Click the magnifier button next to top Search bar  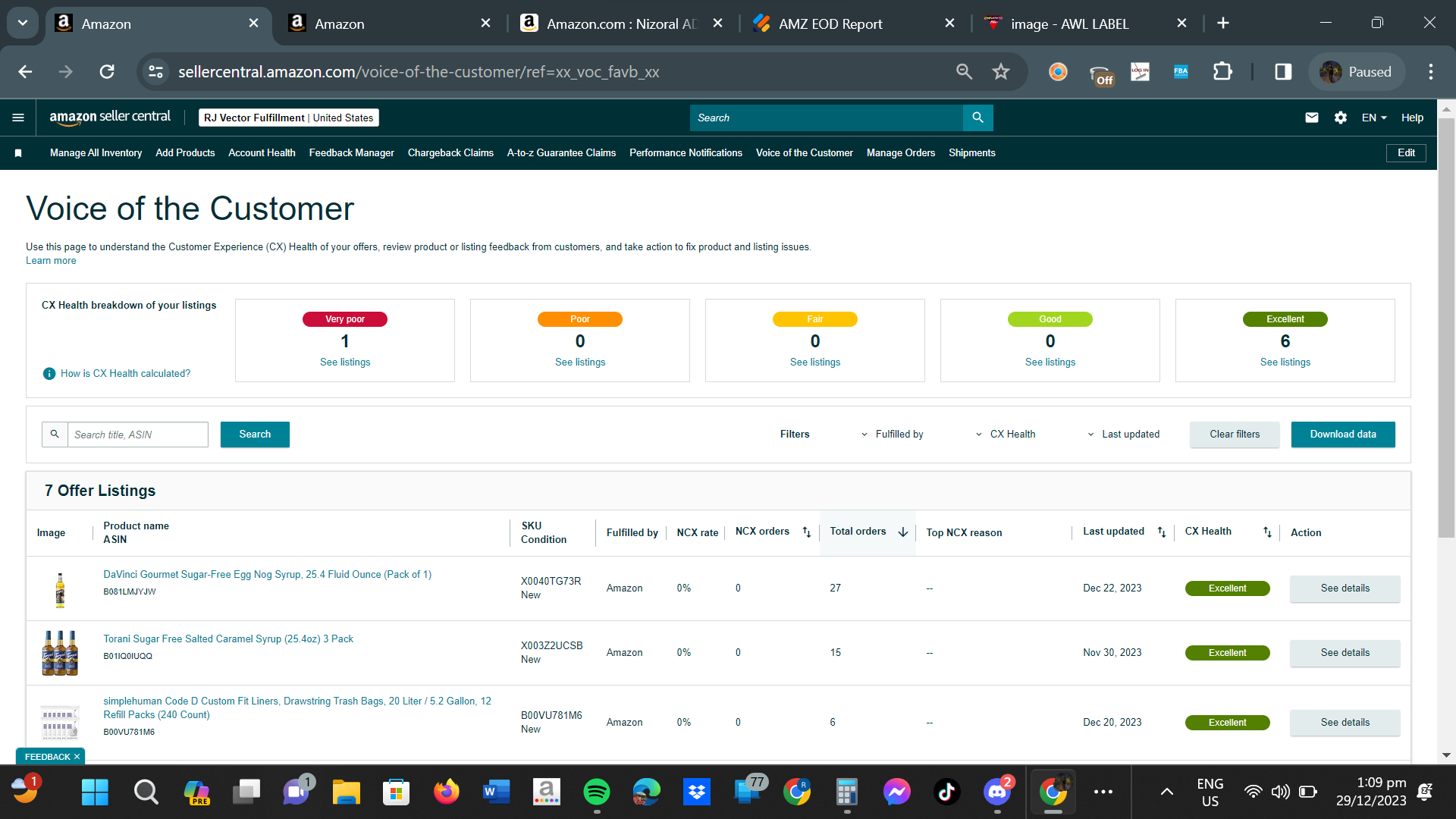tap(977, 118)
